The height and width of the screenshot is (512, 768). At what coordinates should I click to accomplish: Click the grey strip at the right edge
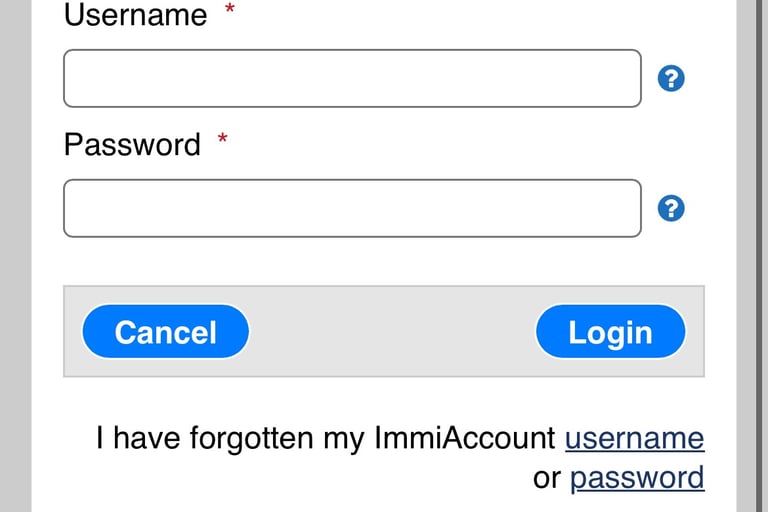click(x=751, y=256)
